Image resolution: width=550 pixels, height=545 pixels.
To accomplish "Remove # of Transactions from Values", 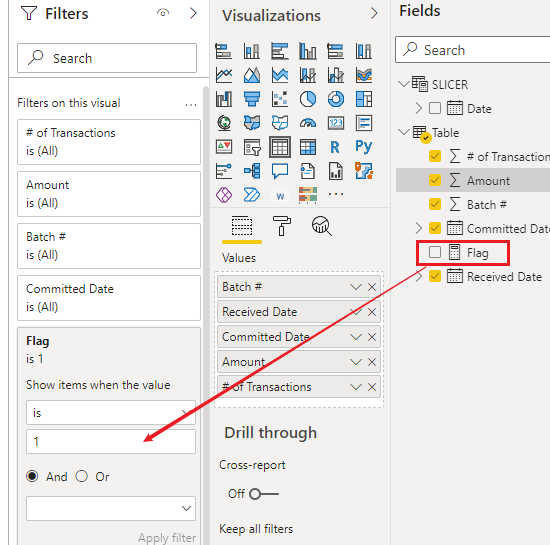I will (372, 387).
